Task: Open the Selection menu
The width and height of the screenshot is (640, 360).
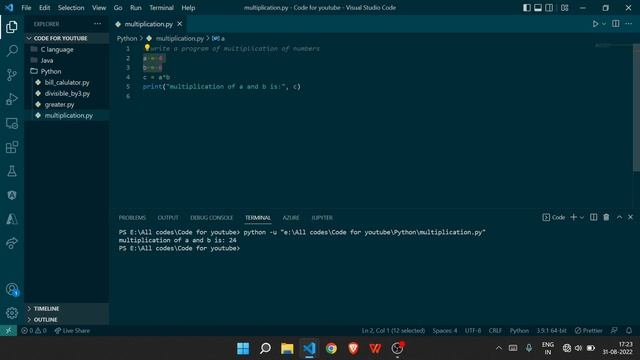Action: 71,8
